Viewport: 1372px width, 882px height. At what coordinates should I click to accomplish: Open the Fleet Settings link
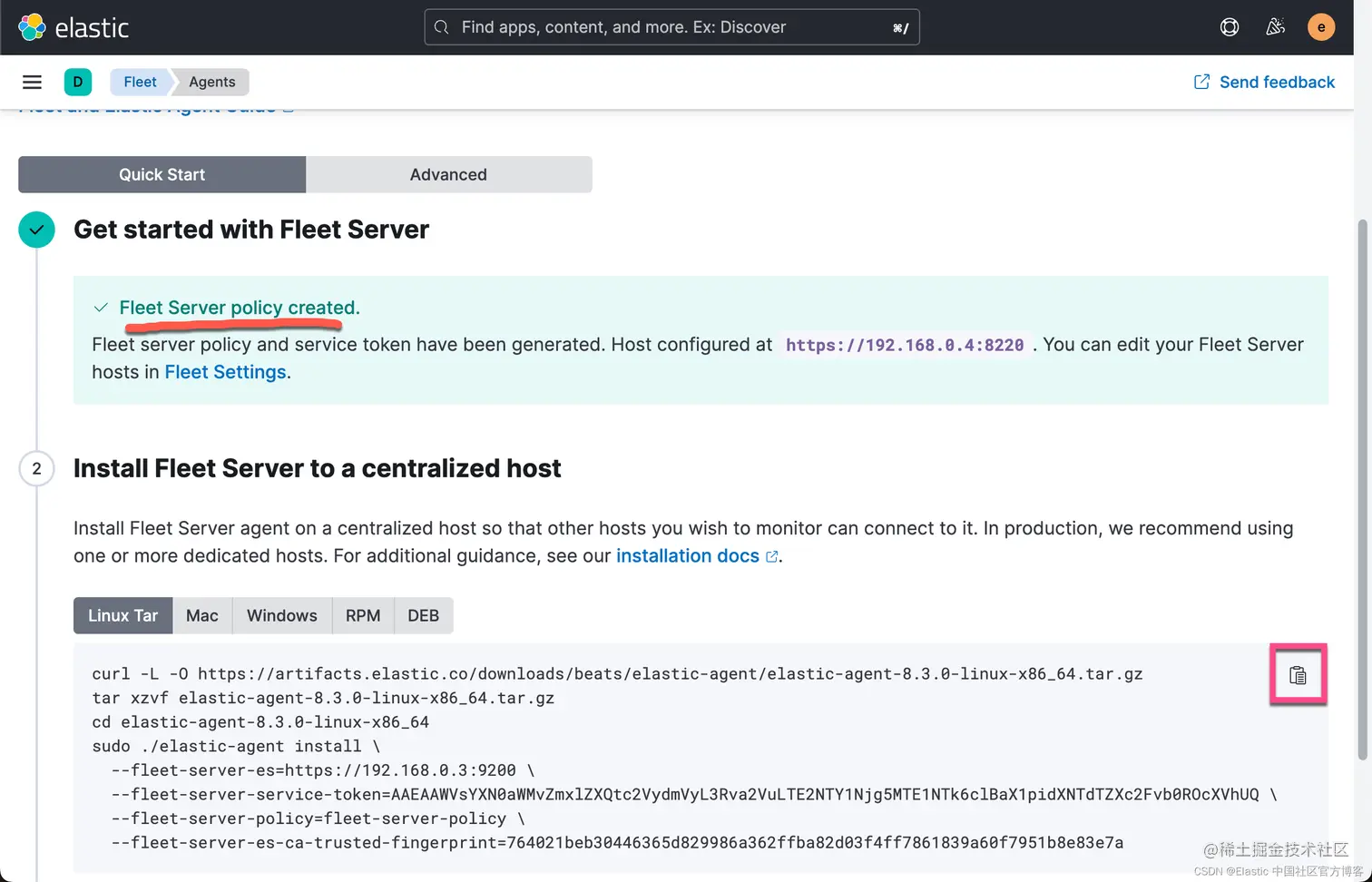click(225, 372)
